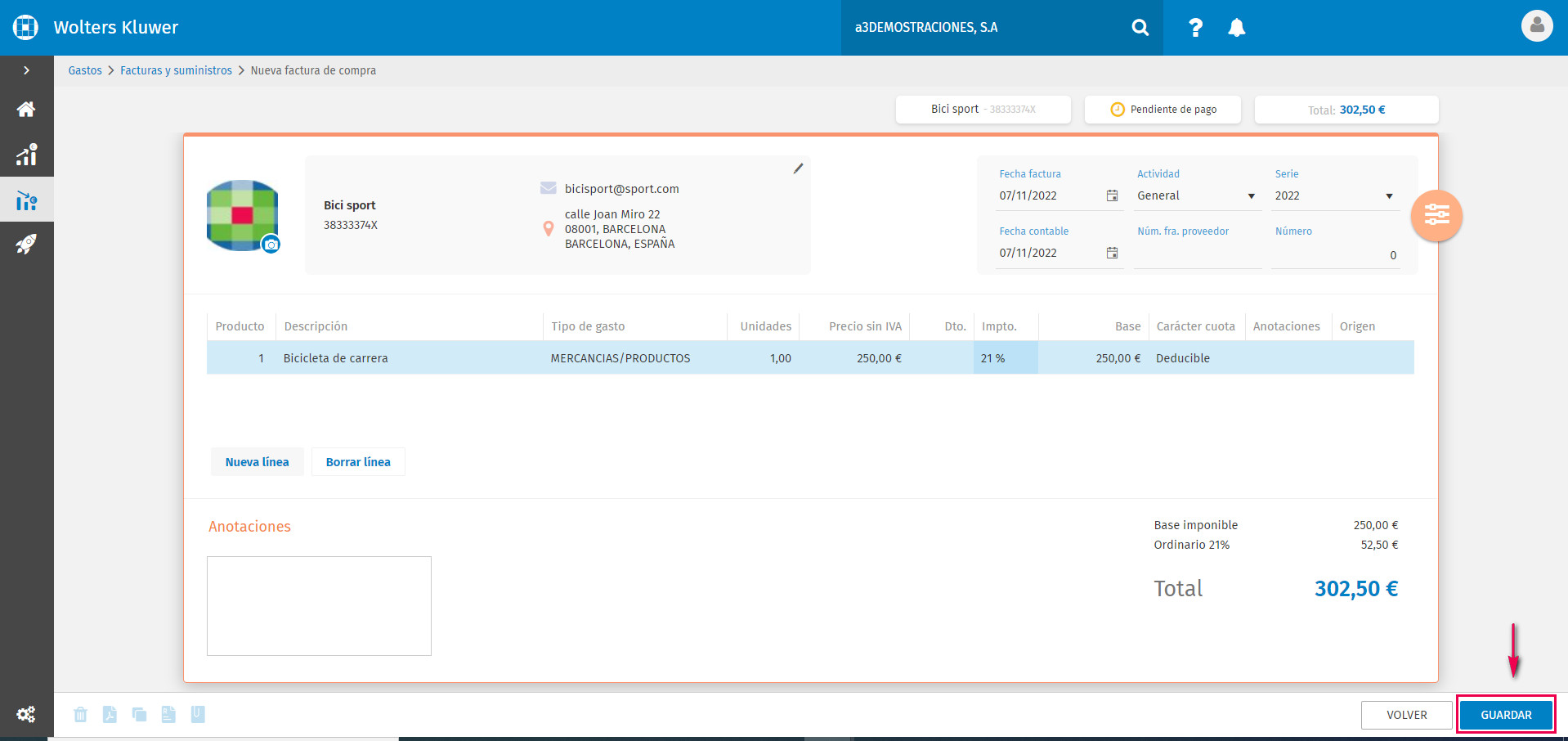
Task: Save invoice with GUARDAR button
Action: tap(1506, 715)
